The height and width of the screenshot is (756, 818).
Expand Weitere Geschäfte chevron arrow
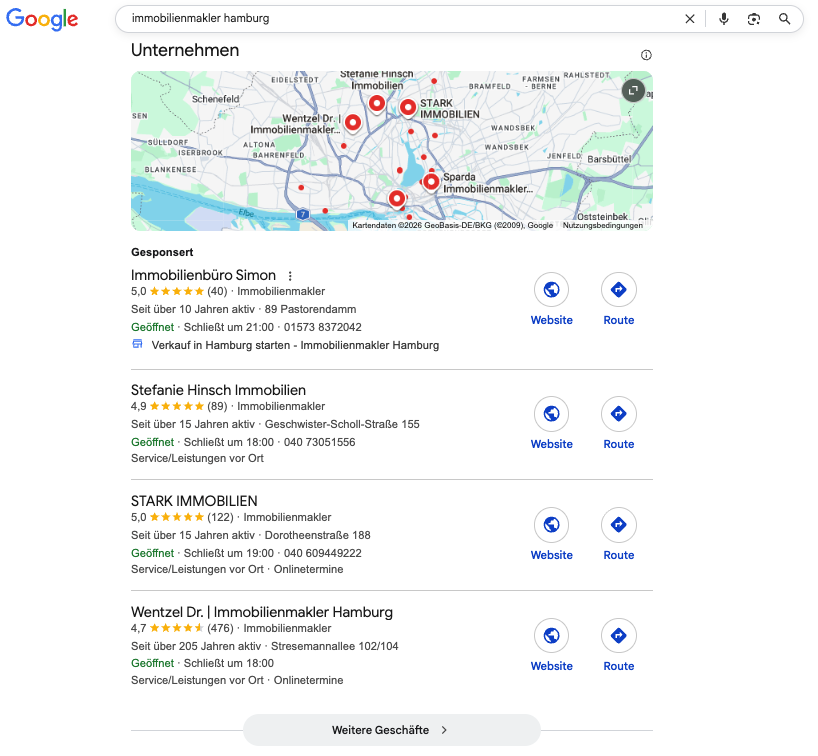(444, 730)
